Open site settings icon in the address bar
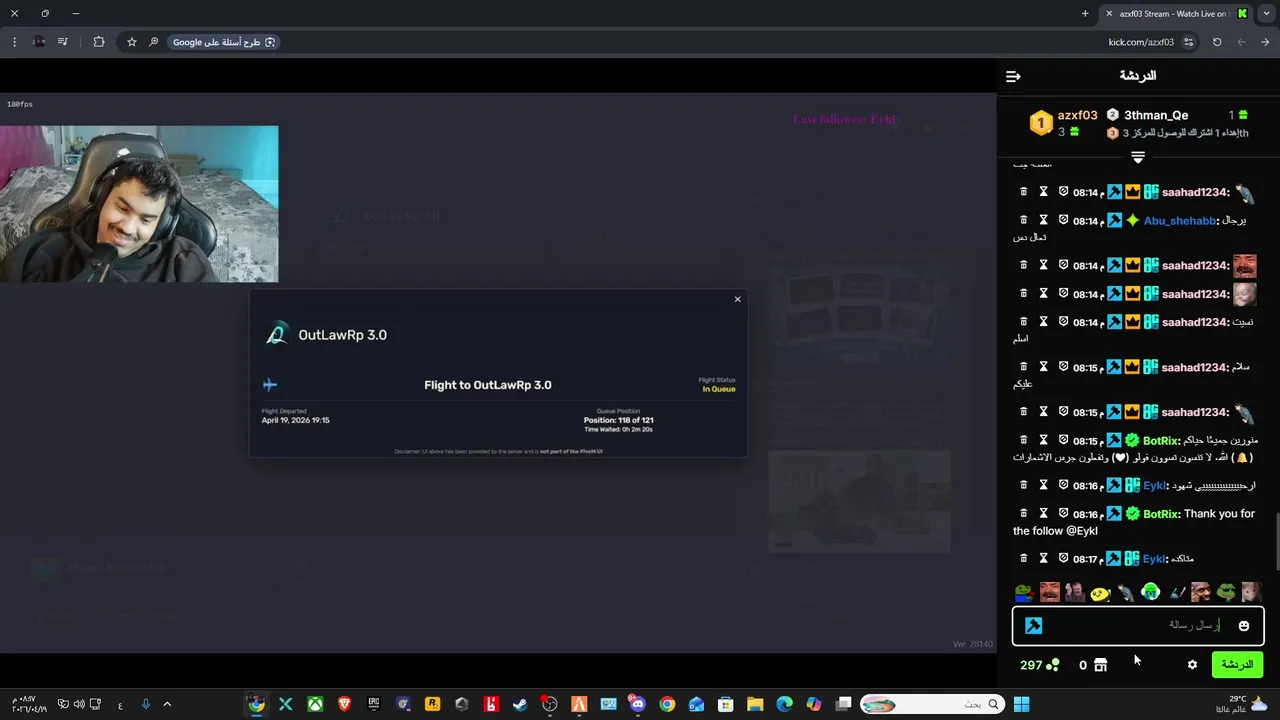1280x720 pixels. coord(1188,42)
